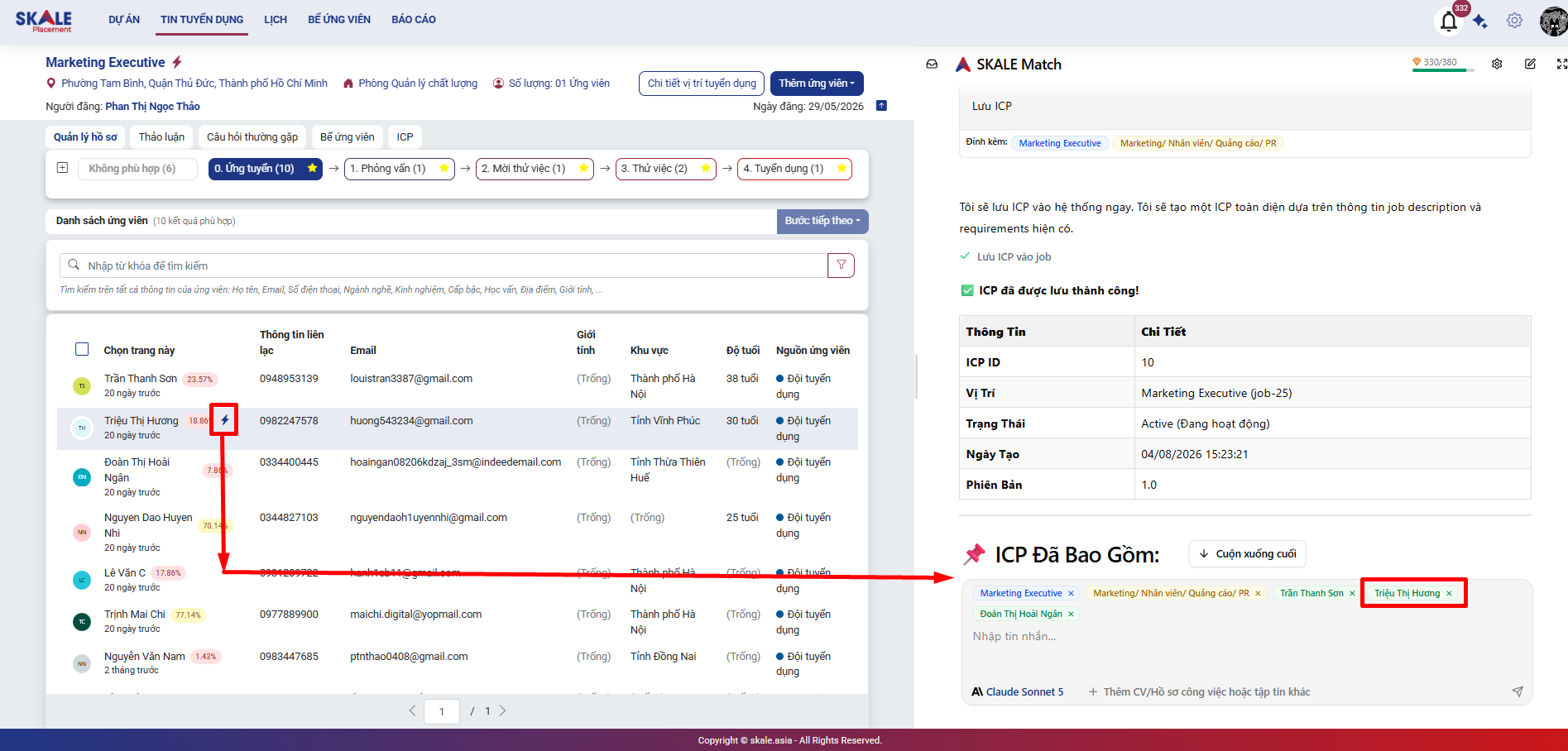1568x751 pixels.
Task: Open the user profile avatar
Action: (x=1553, y=22)
